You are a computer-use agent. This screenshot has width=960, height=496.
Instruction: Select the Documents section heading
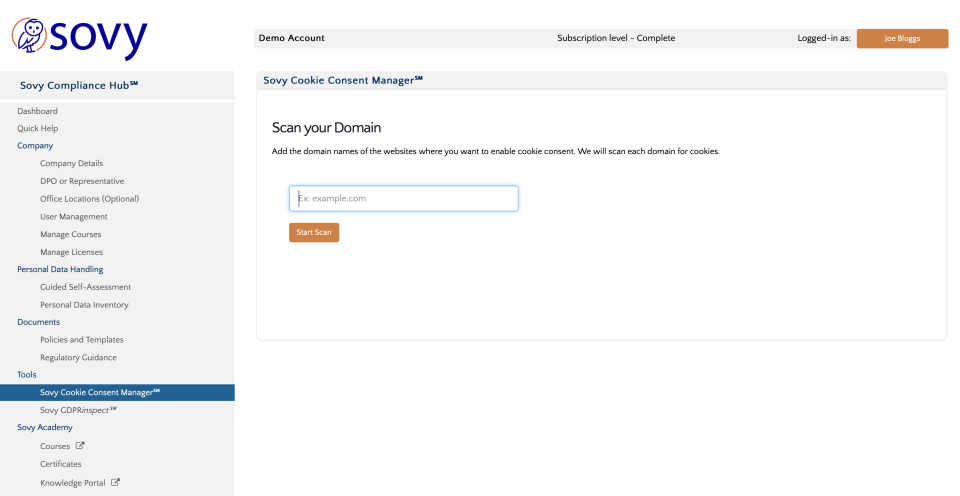tap(39, 322)
